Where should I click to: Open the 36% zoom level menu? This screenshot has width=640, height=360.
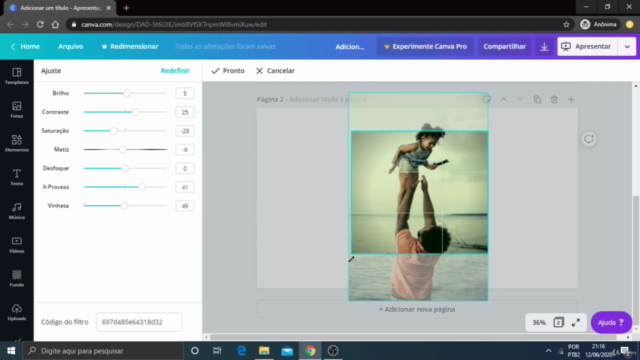click(539, 322)
